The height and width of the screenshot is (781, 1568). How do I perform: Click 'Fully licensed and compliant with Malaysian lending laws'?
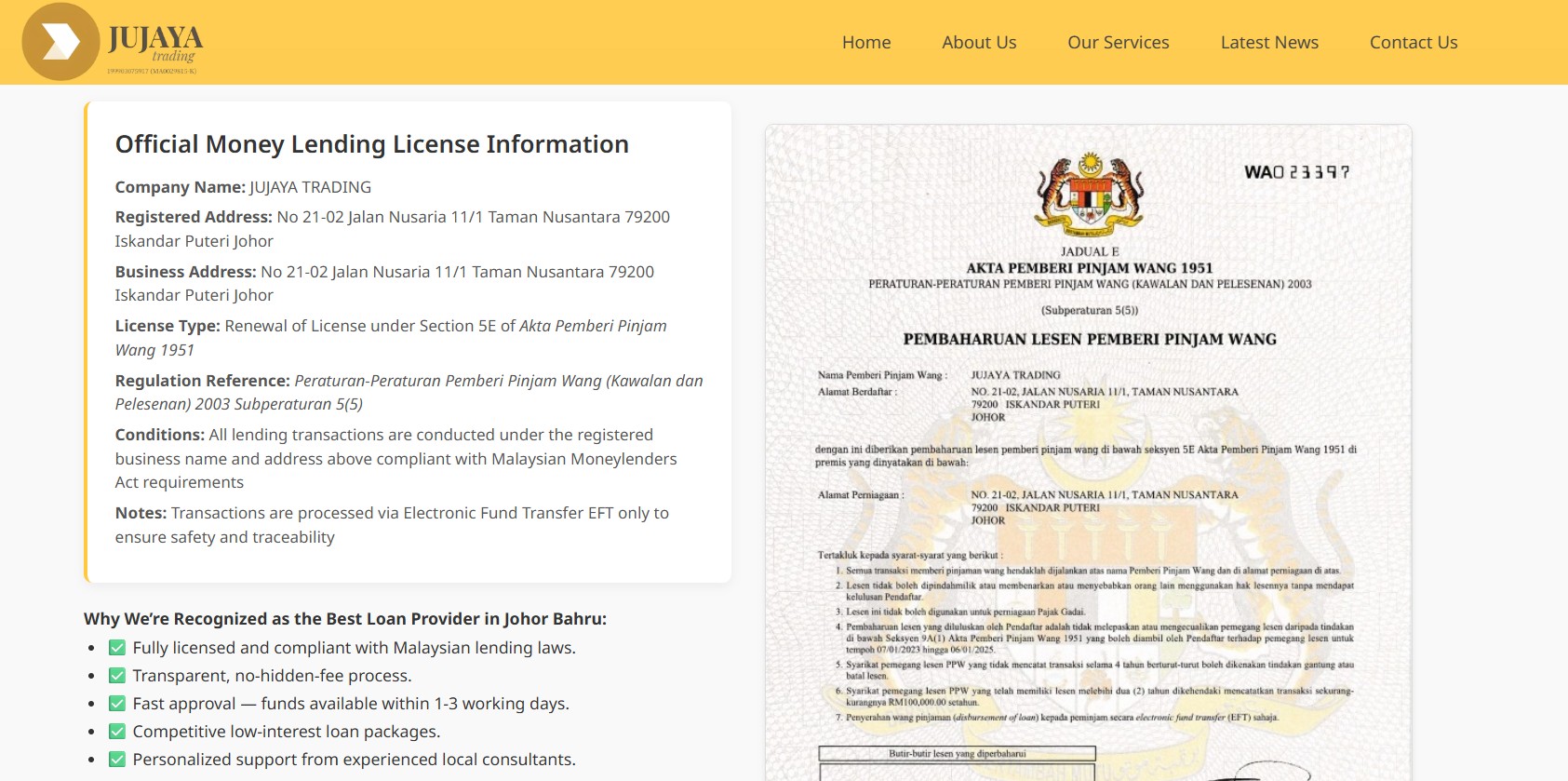coord(354,648)
